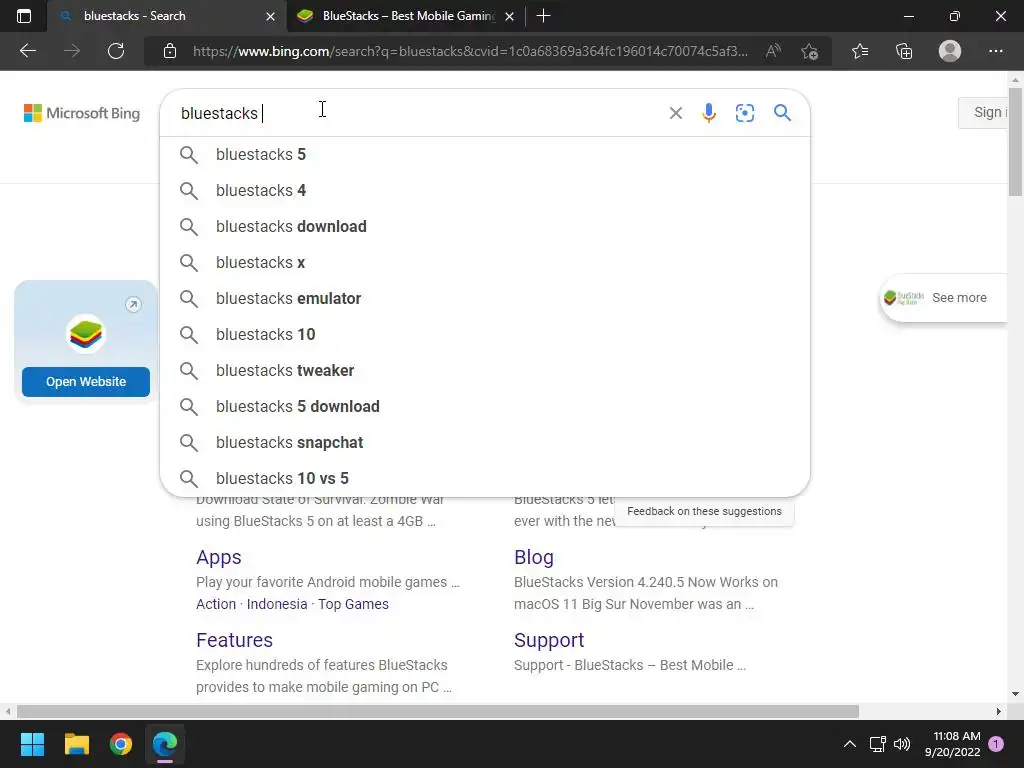Viewport: 1024px width, 768px height.
Task: Open Collections icon in toolbar
Action: pos(904,51)
